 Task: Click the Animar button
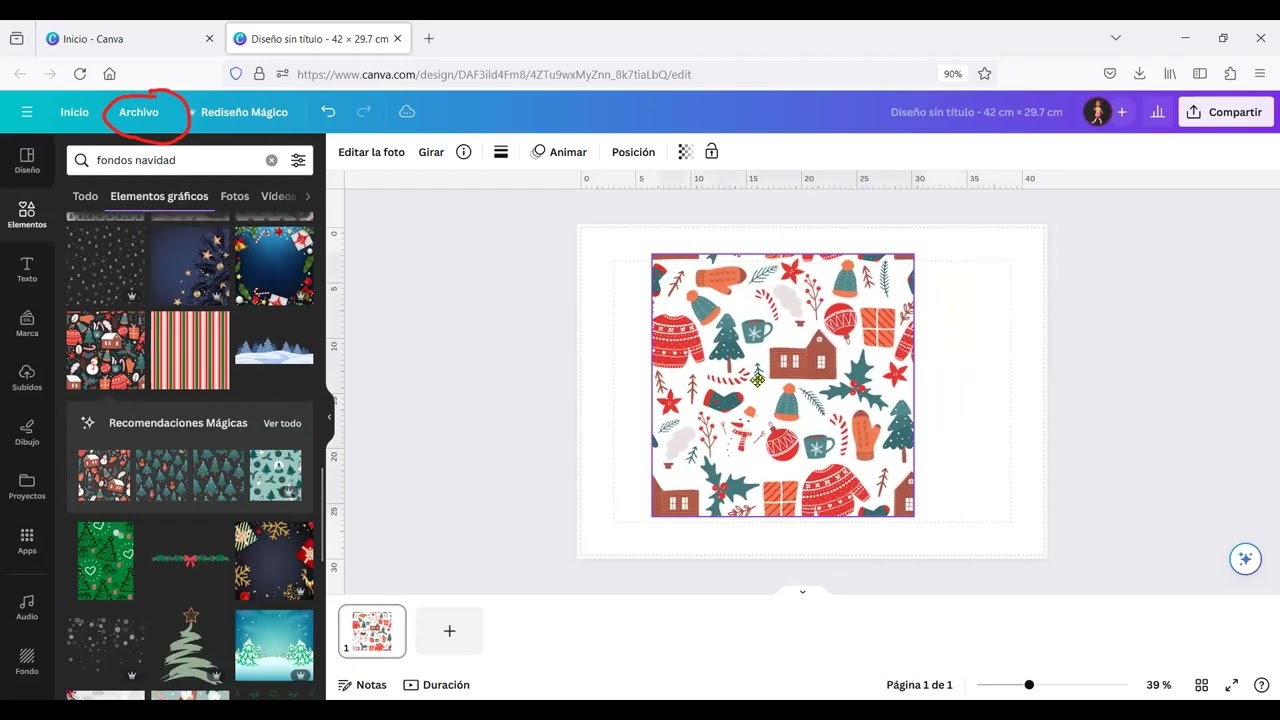pos(559,152)
